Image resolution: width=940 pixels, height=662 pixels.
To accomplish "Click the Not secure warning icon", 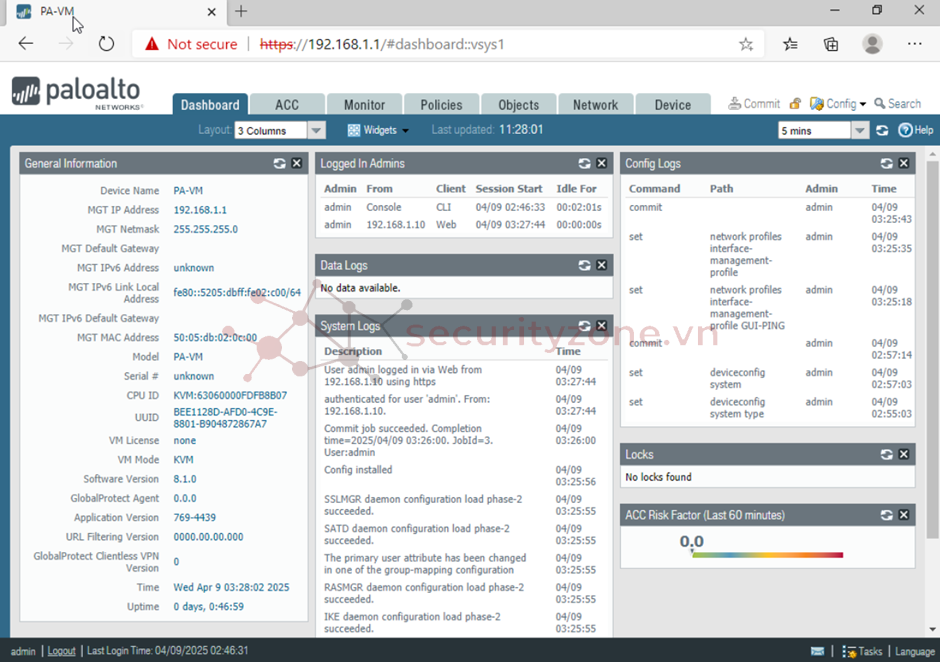I will click(152, 44).
